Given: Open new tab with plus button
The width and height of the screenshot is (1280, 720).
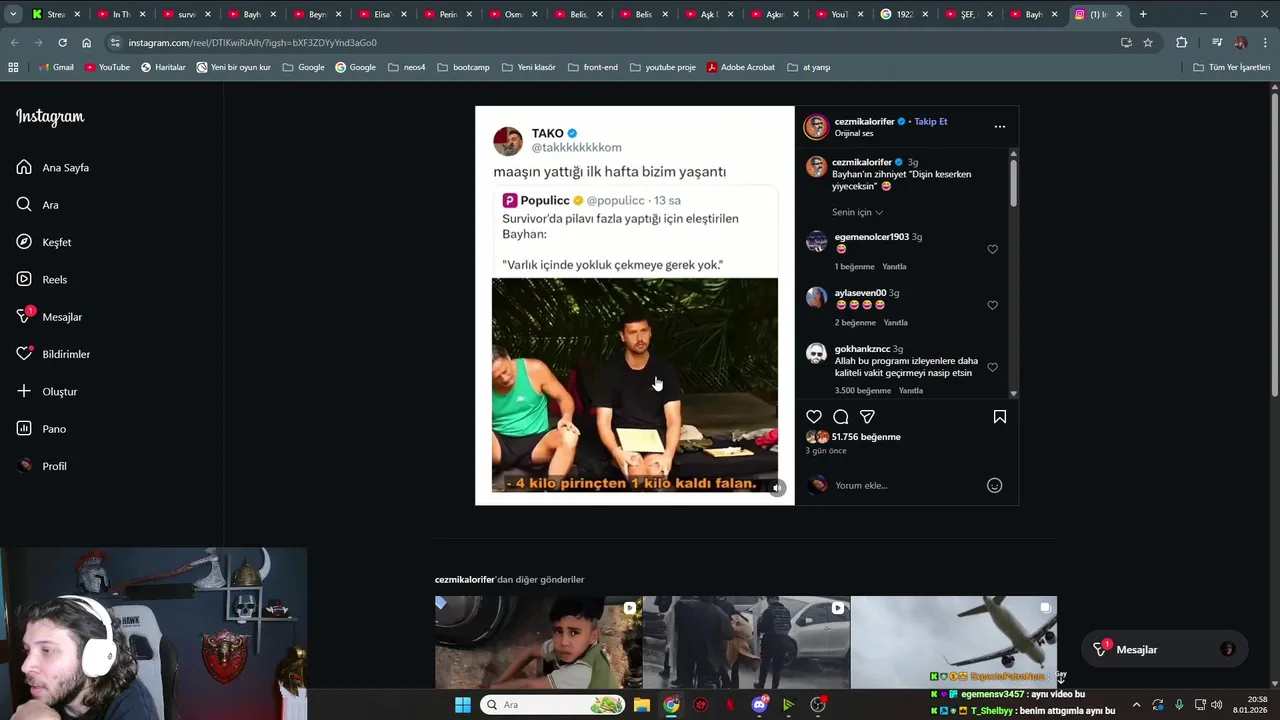Looking at the screenshot, I should point(1143,14).
